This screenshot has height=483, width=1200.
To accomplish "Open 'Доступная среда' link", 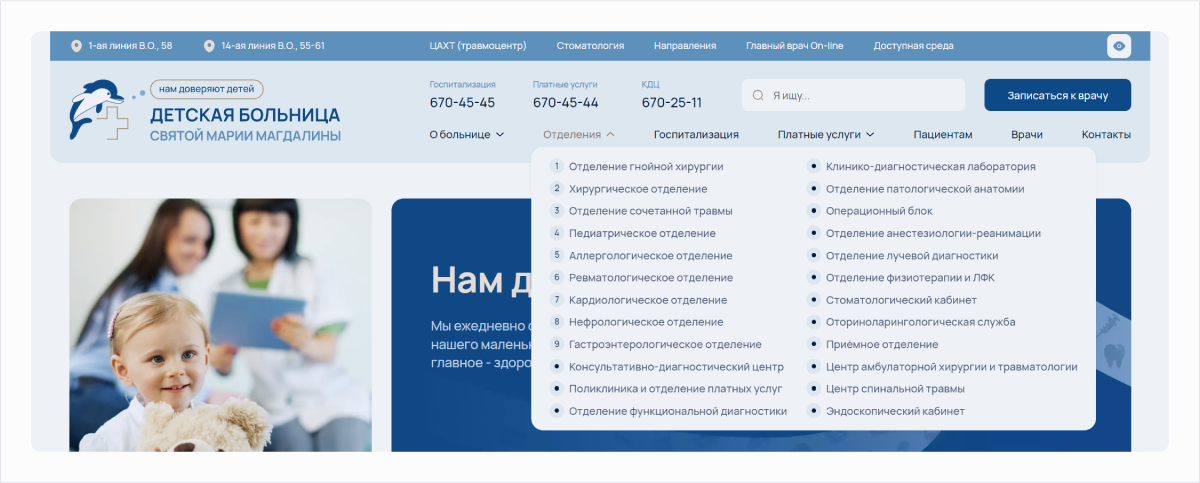I will [913, 46].
